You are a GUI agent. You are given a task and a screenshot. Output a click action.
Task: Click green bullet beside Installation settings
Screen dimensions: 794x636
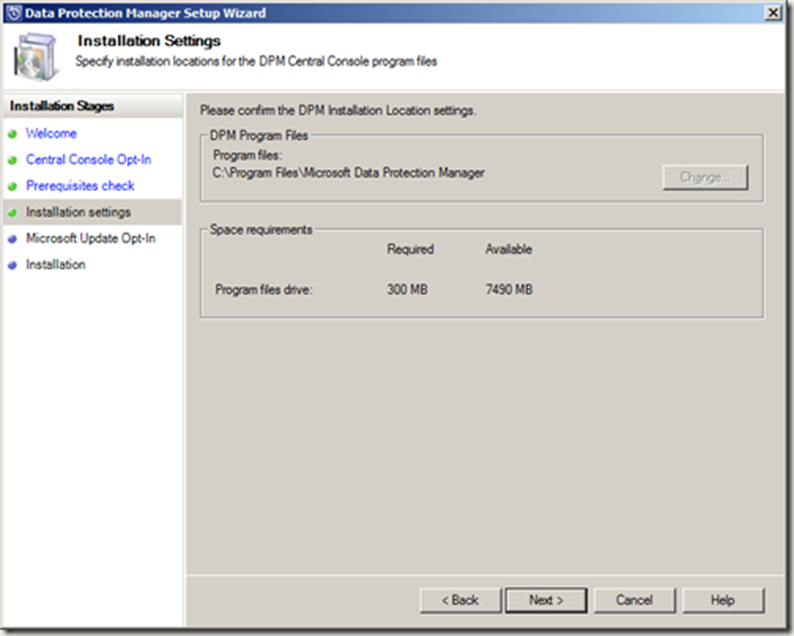point(13,213)
